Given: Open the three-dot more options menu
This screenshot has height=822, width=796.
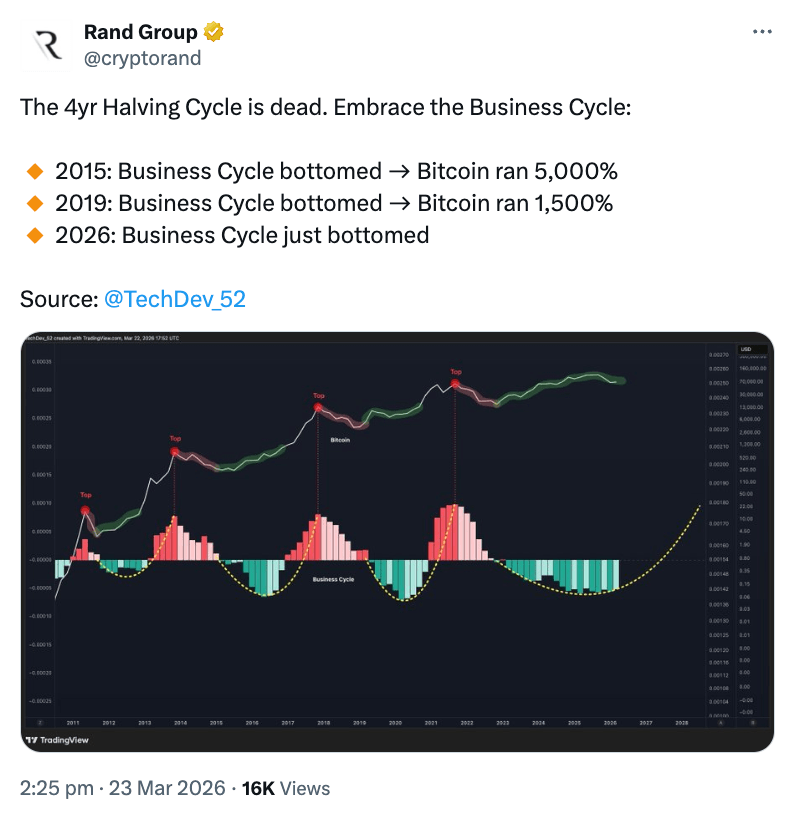Looking at the screenshot, I should click(761, 33).
